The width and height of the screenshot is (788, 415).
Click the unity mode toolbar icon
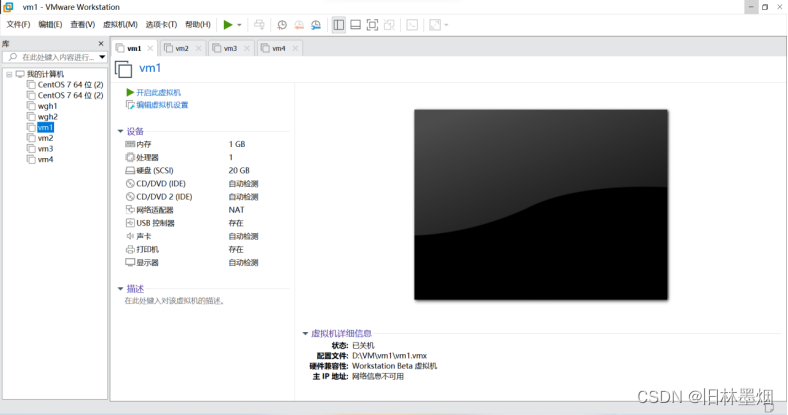tap(389, 25)
